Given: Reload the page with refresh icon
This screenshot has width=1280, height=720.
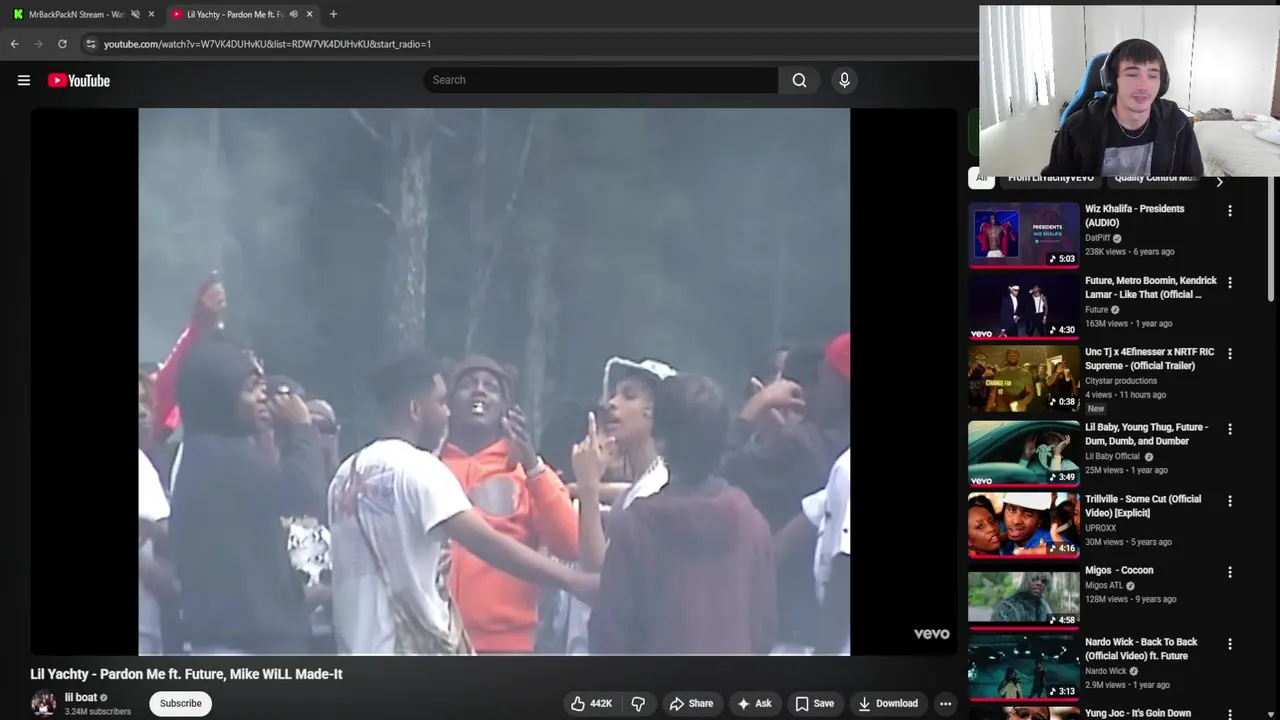Looking at the screenshot, I should [62, 44].
